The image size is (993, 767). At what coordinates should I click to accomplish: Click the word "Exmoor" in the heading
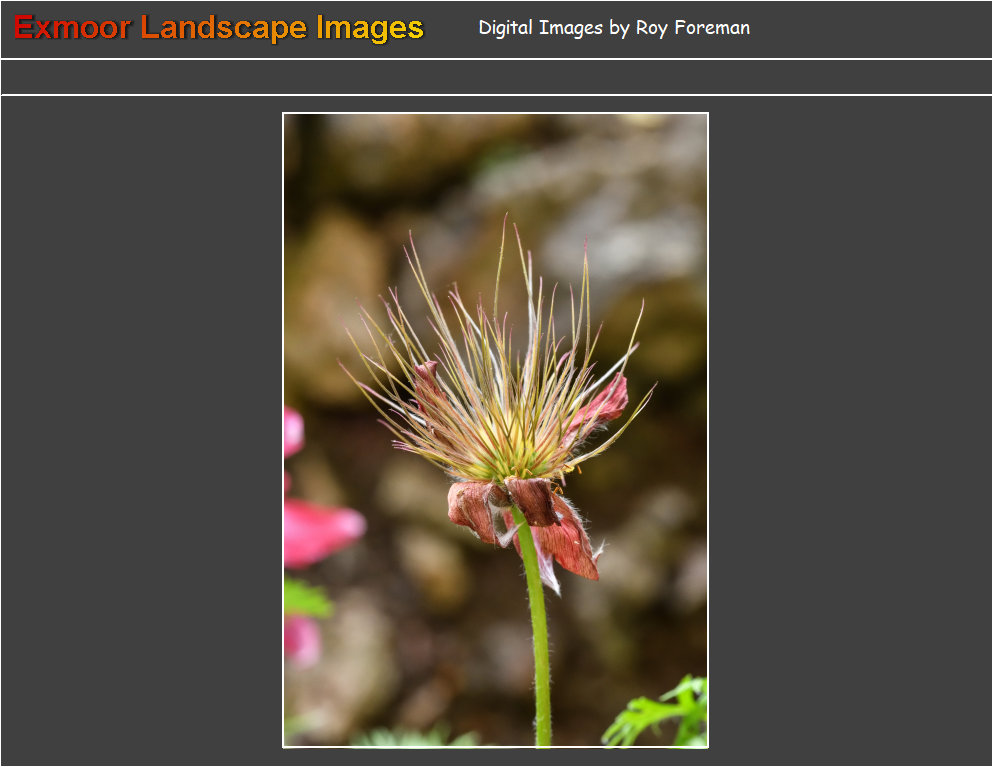72,28
